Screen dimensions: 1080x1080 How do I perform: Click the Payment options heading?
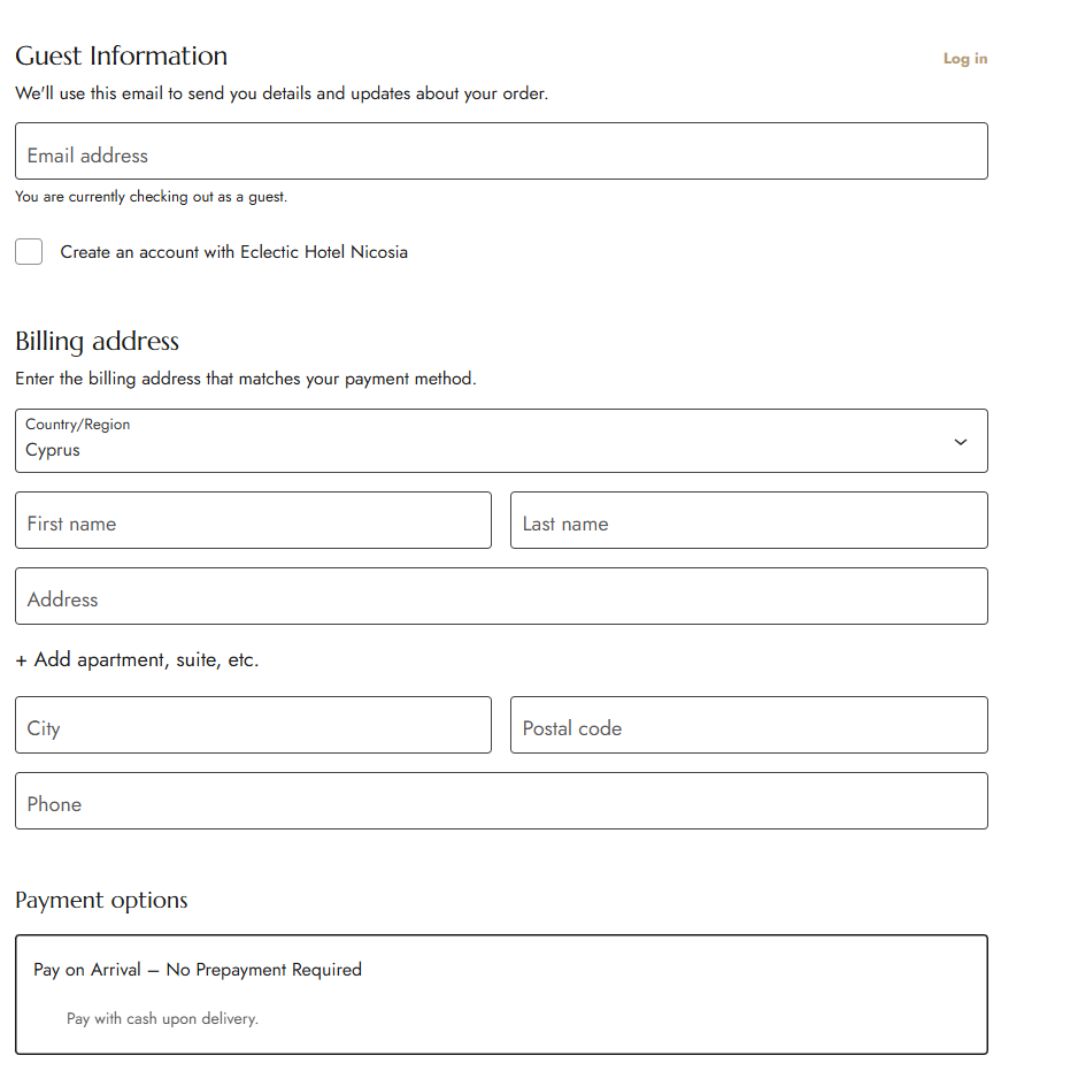[x=101, y=900]
